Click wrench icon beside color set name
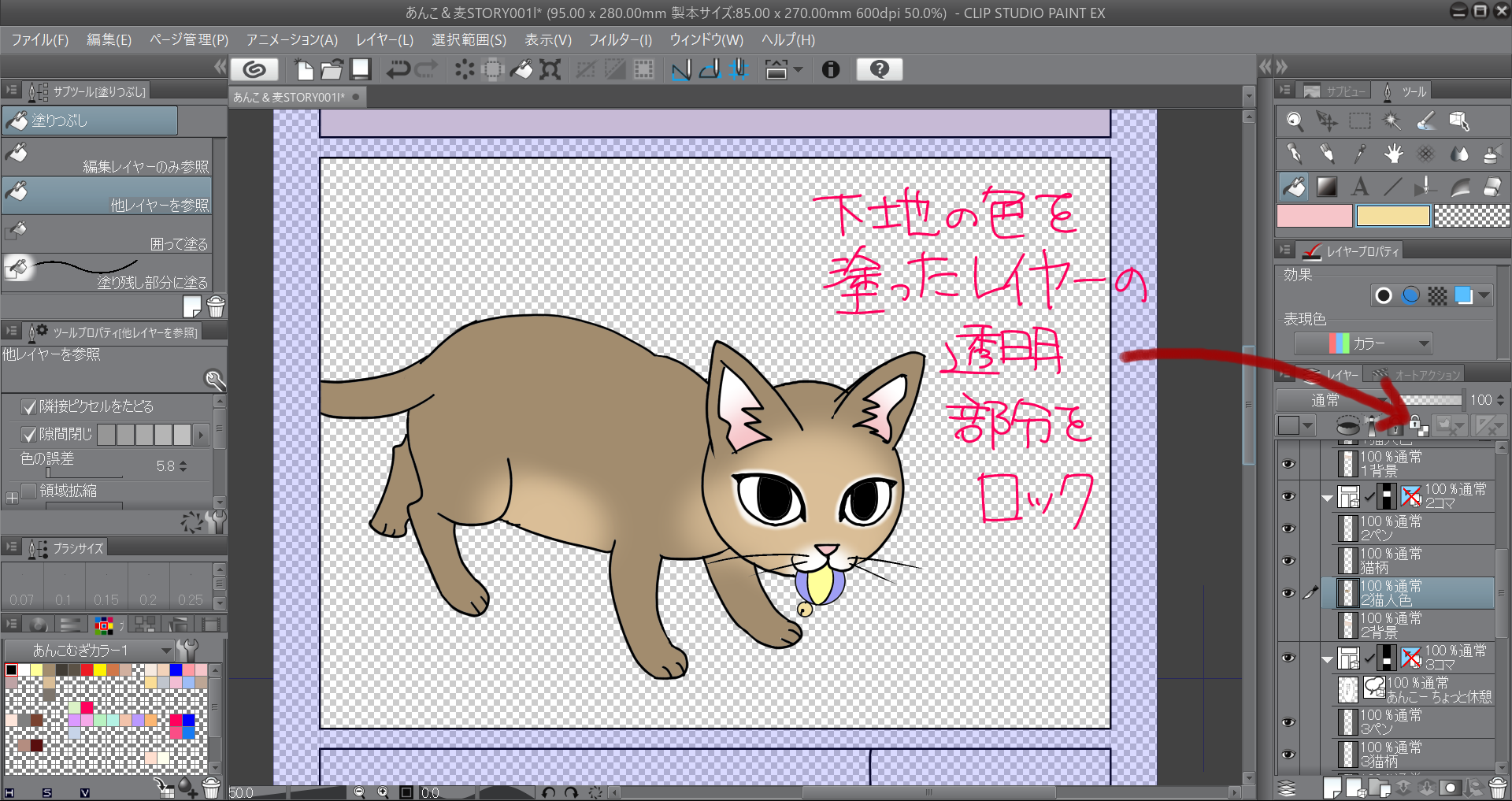The width and height of the screenshot is (1512, 801). tap(187, 650)
